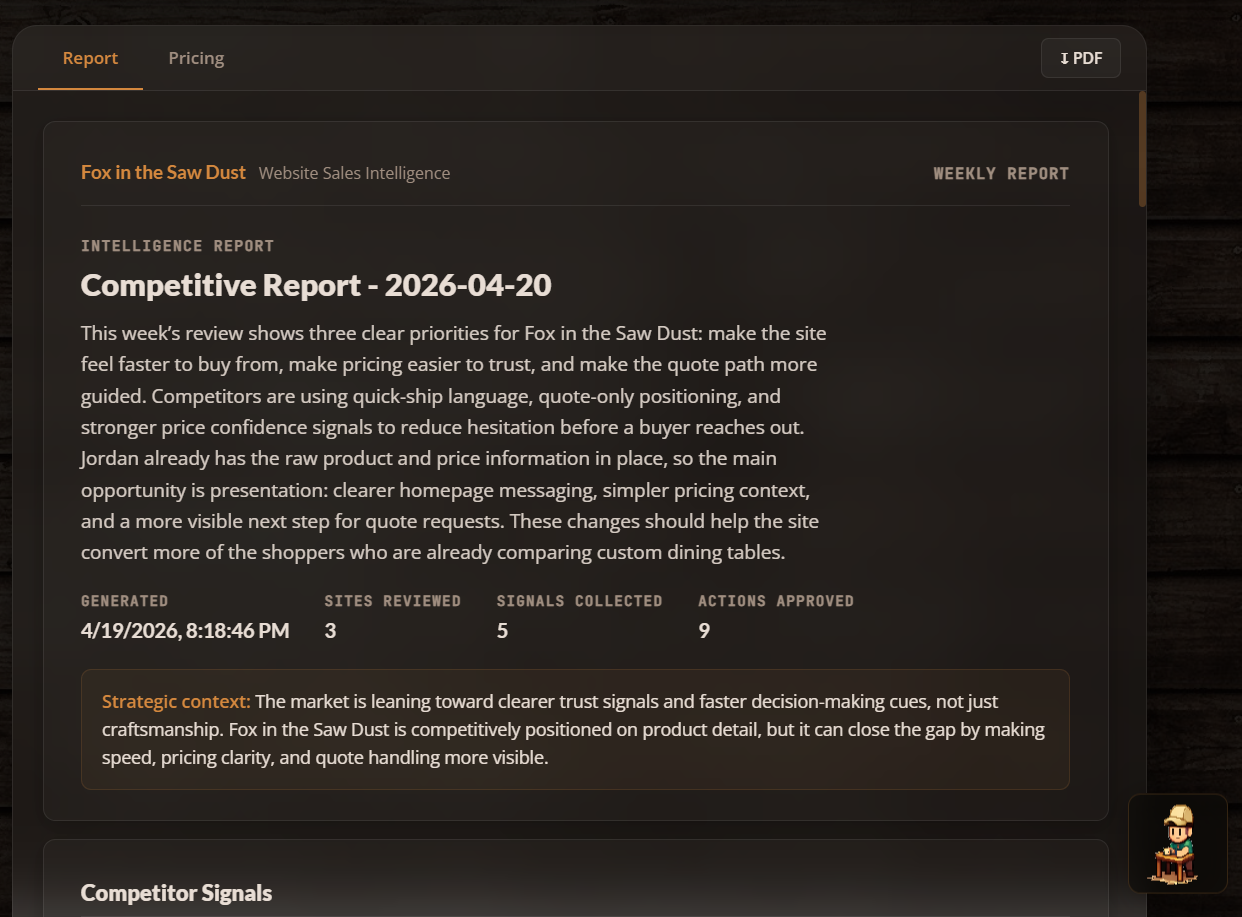Click the vertical scrollbar thumb
The width and height of the screenshot is (1242, 917).
pos(1142,150)
